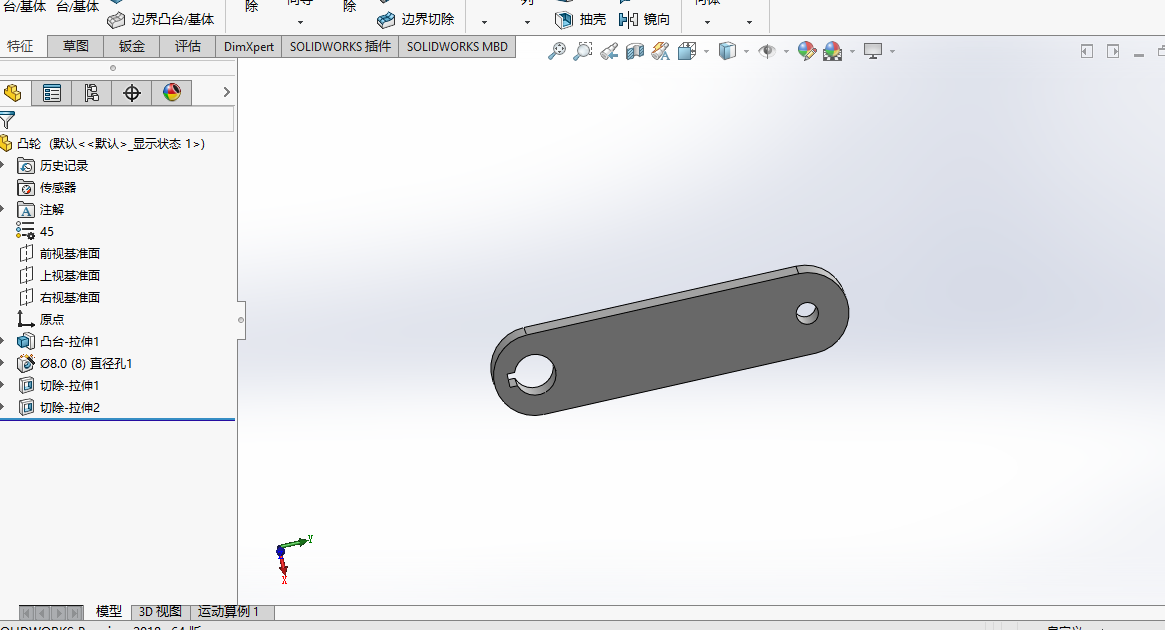Select the 原点 (Origin) item
Screen dimensions: 1165x630
[42, 319]
